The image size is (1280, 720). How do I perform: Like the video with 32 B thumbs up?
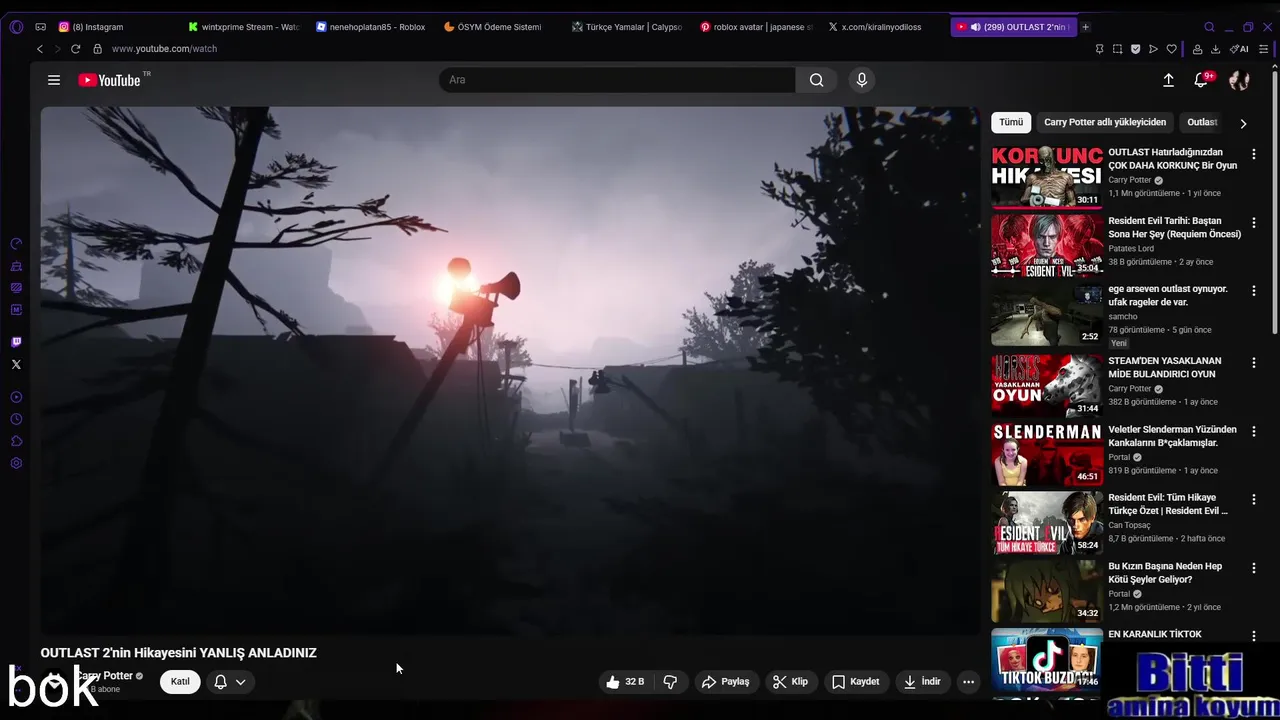[625, 682]
